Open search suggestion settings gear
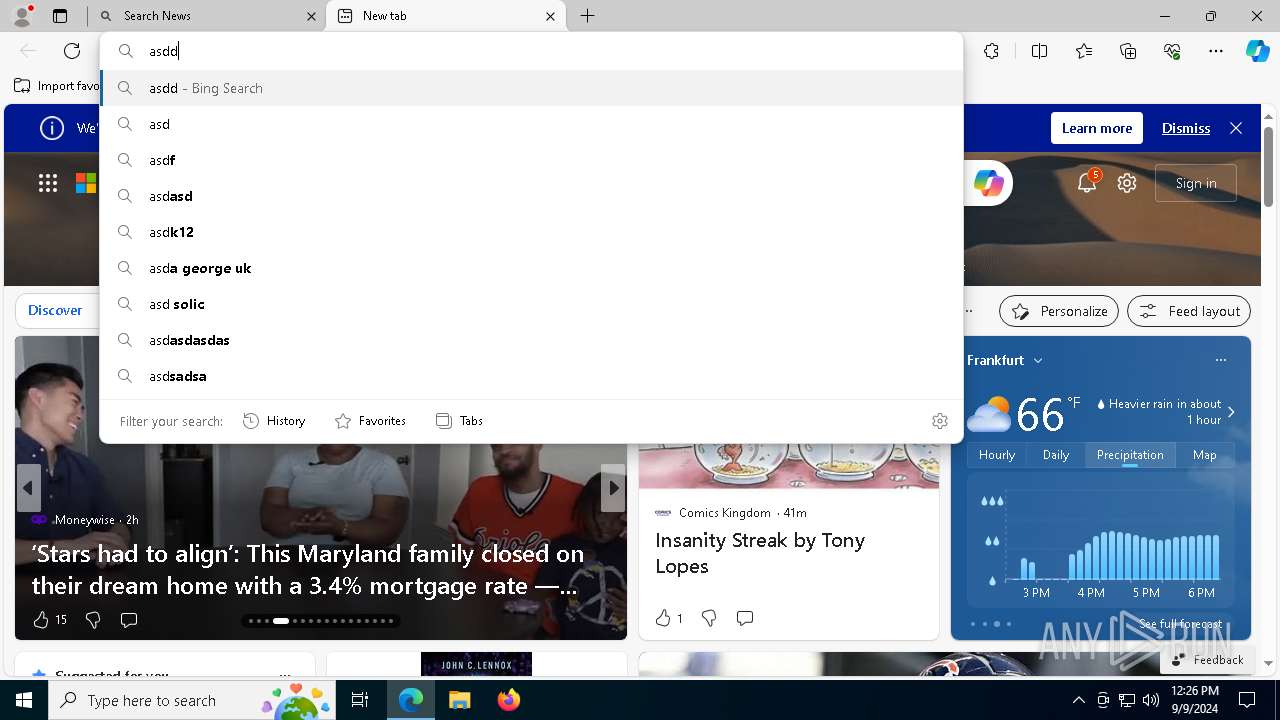 939,421
